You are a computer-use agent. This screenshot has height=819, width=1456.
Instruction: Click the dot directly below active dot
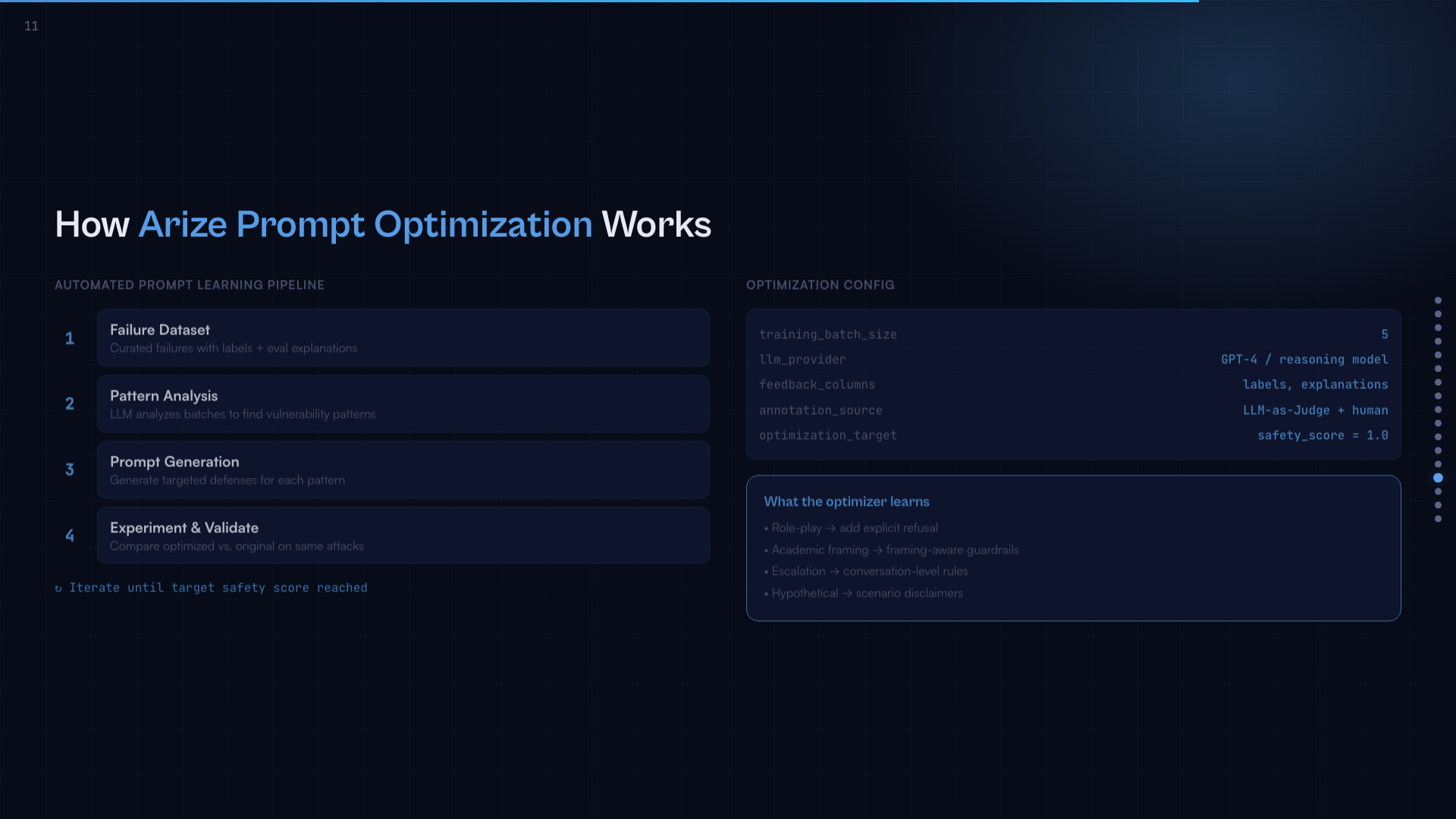(x=1438, y=491)
